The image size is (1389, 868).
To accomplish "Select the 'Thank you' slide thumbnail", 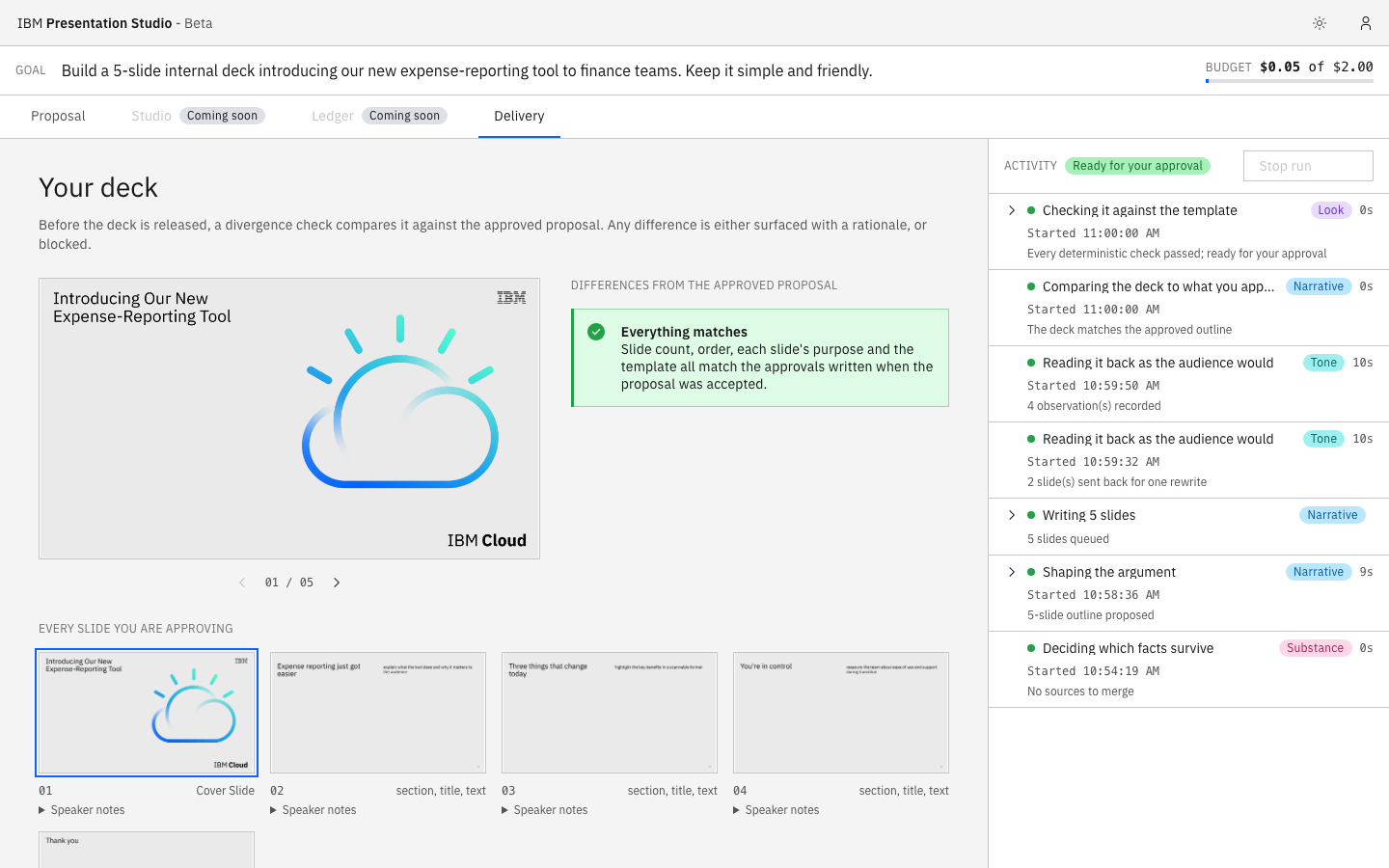I will (147, 850).
